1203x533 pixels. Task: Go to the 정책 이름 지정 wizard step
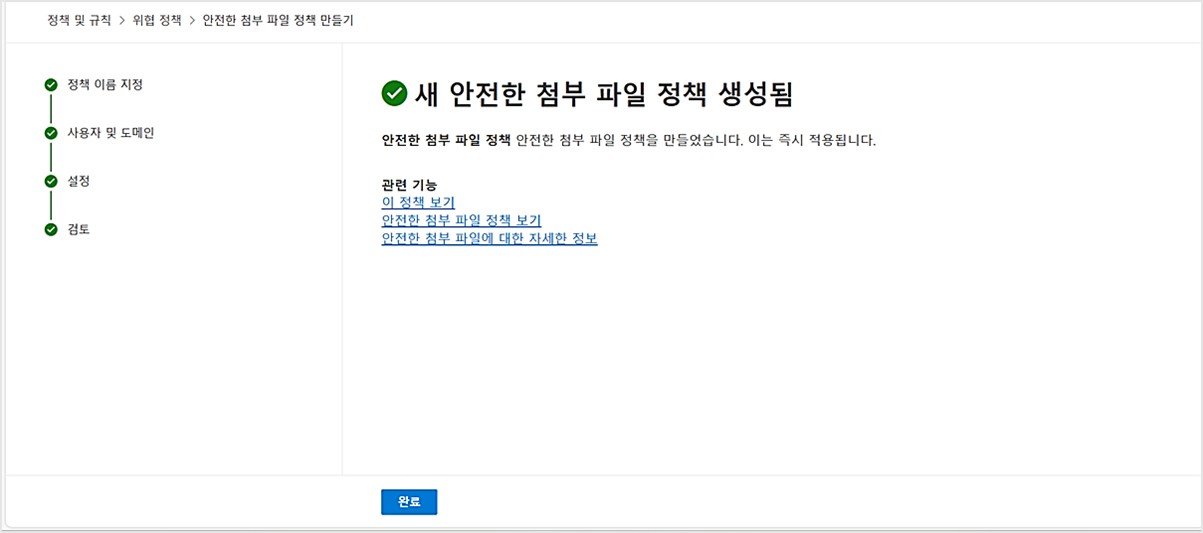[x=105, y=85]
